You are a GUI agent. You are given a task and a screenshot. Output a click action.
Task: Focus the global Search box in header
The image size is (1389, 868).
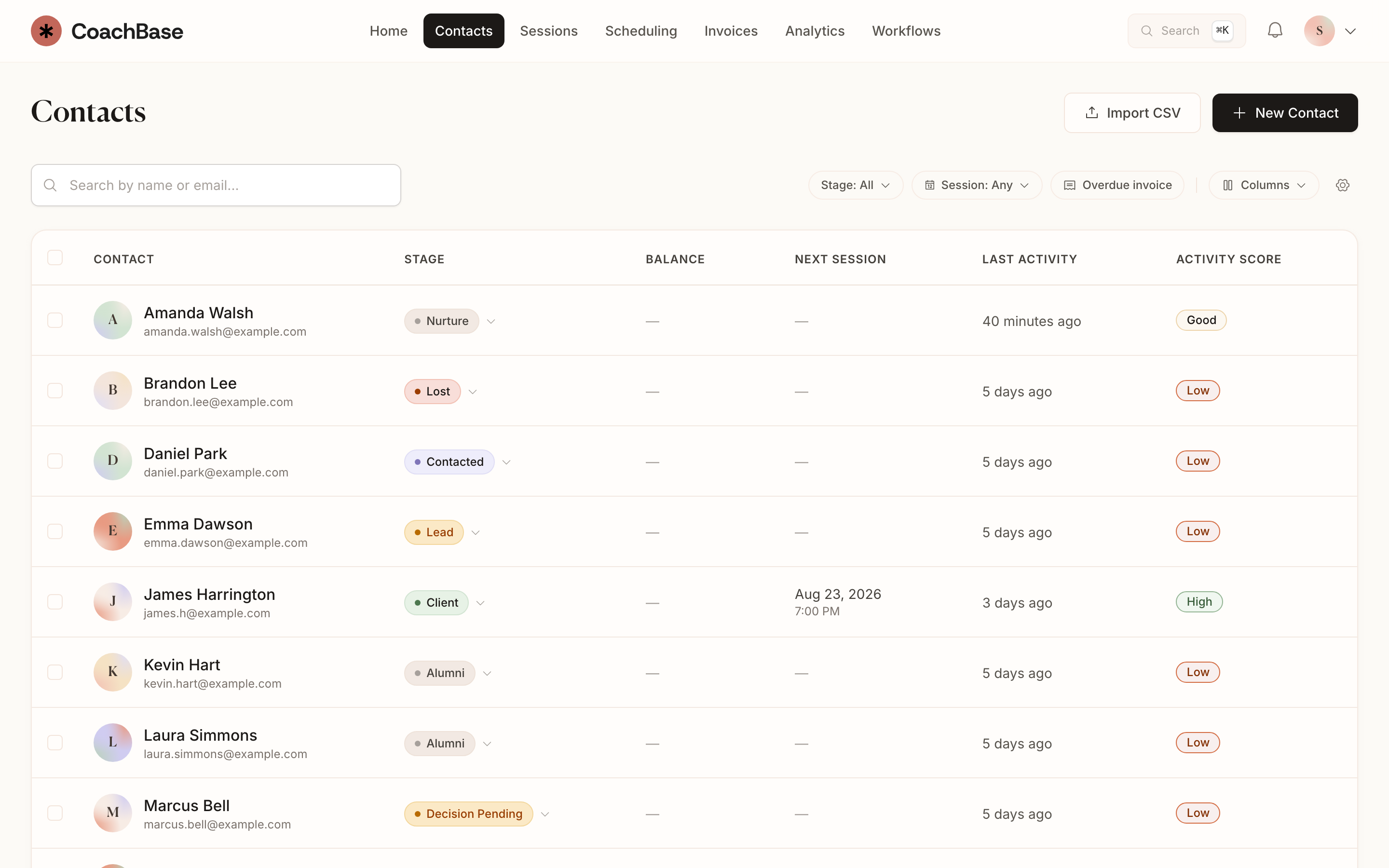[1186, 31]
